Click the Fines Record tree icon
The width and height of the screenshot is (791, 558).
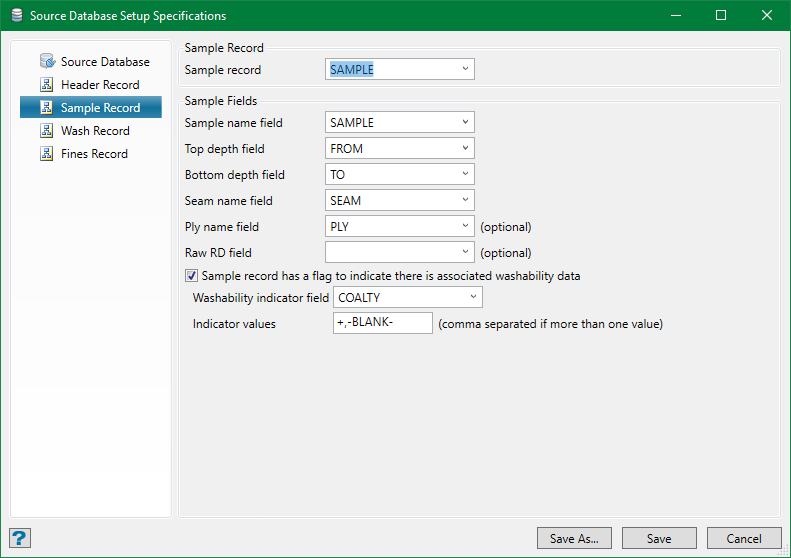point(47,154)
